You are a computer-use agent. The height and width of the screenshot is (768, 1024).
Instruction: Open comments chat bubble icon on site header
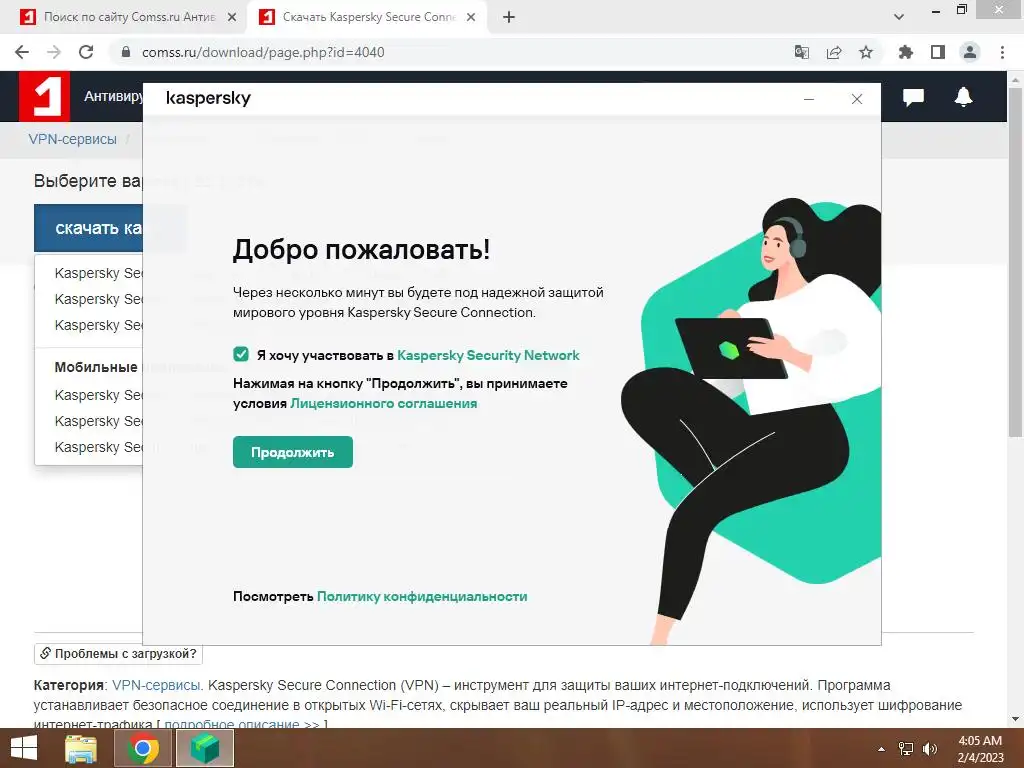pos(913,97)
